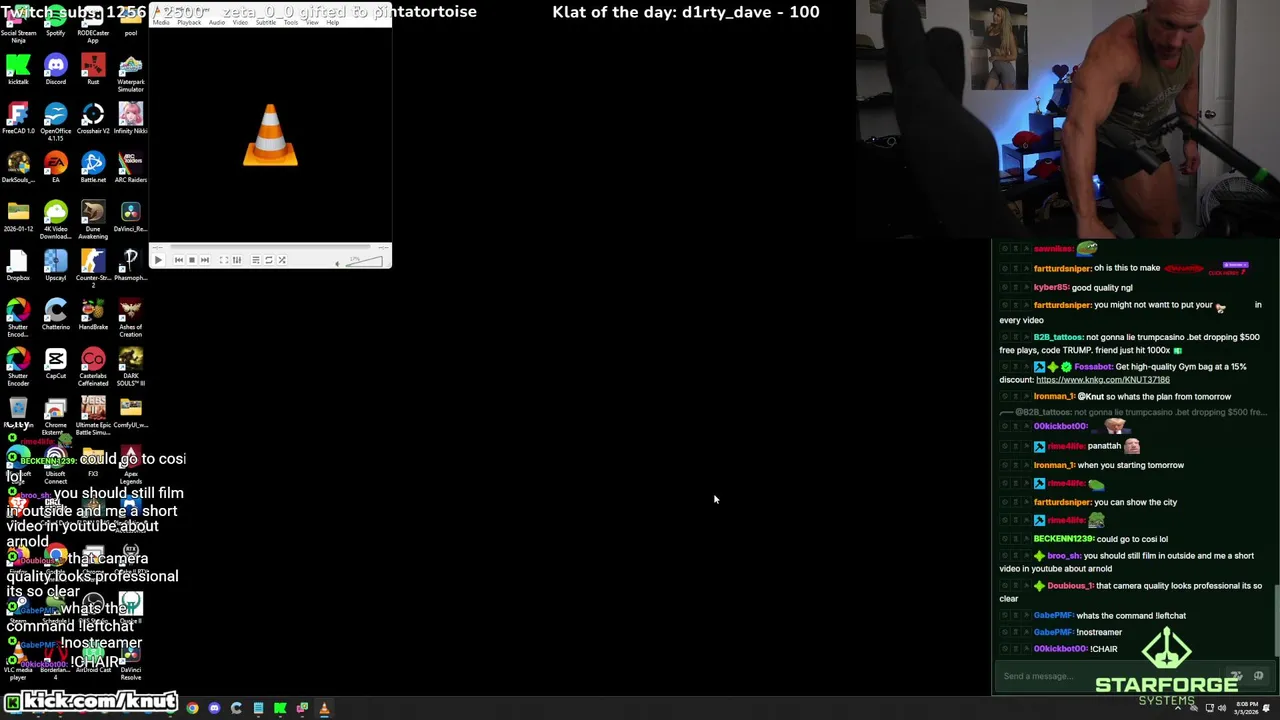Screen dimensions: 1280x720
Task: Open VLC extended settings button
Action: [x=237, y=260]
